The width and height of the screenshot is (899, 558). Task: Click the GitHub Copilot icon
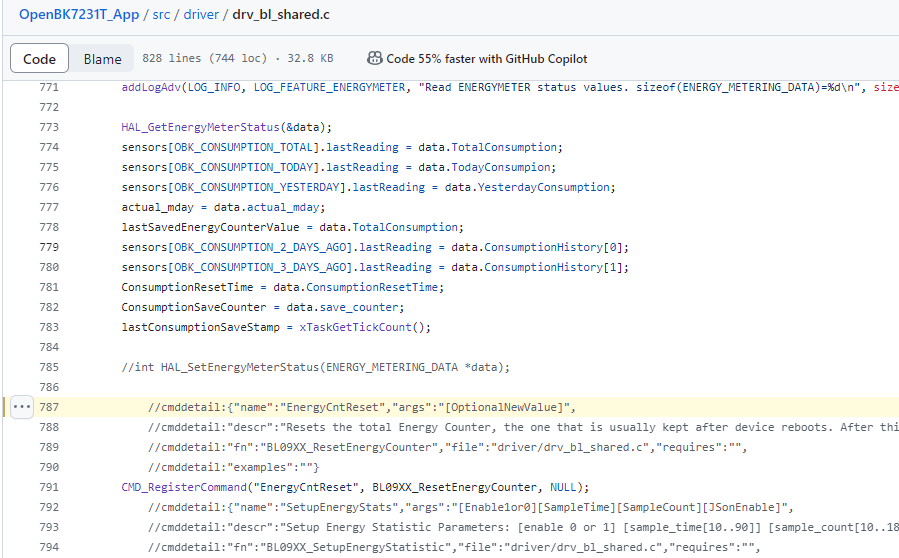click(x=374, y=58)
